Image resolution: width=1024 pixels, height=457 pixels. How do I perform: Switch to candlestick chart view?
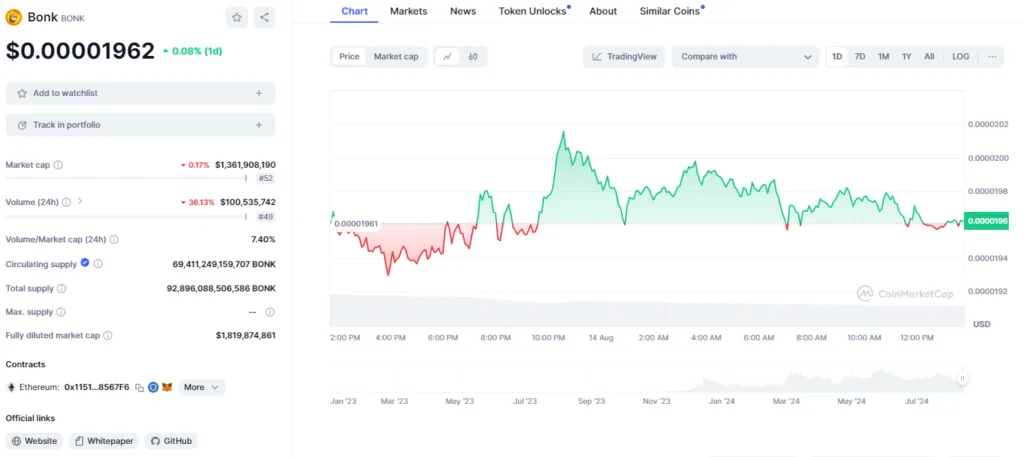[x=473, y=57]
